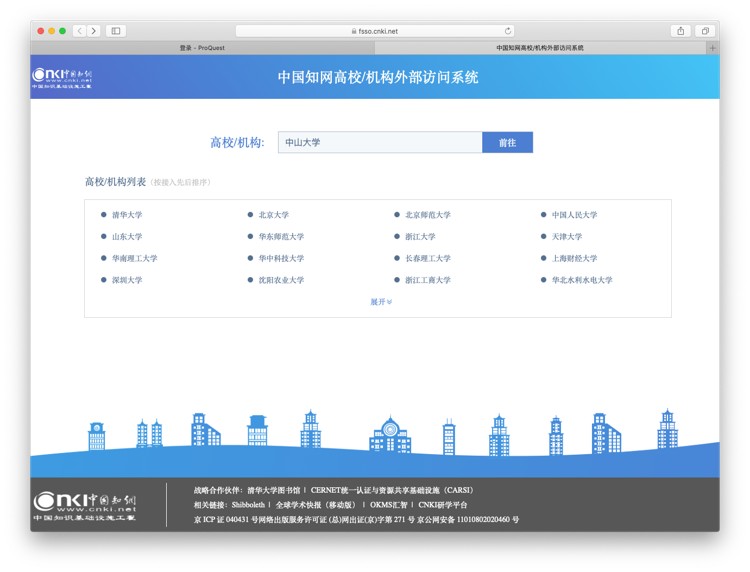Pick 沈阳农业大学 from the list
Image resolution: width=750 pixels, height=572 pixels.
tap(281, 280)
